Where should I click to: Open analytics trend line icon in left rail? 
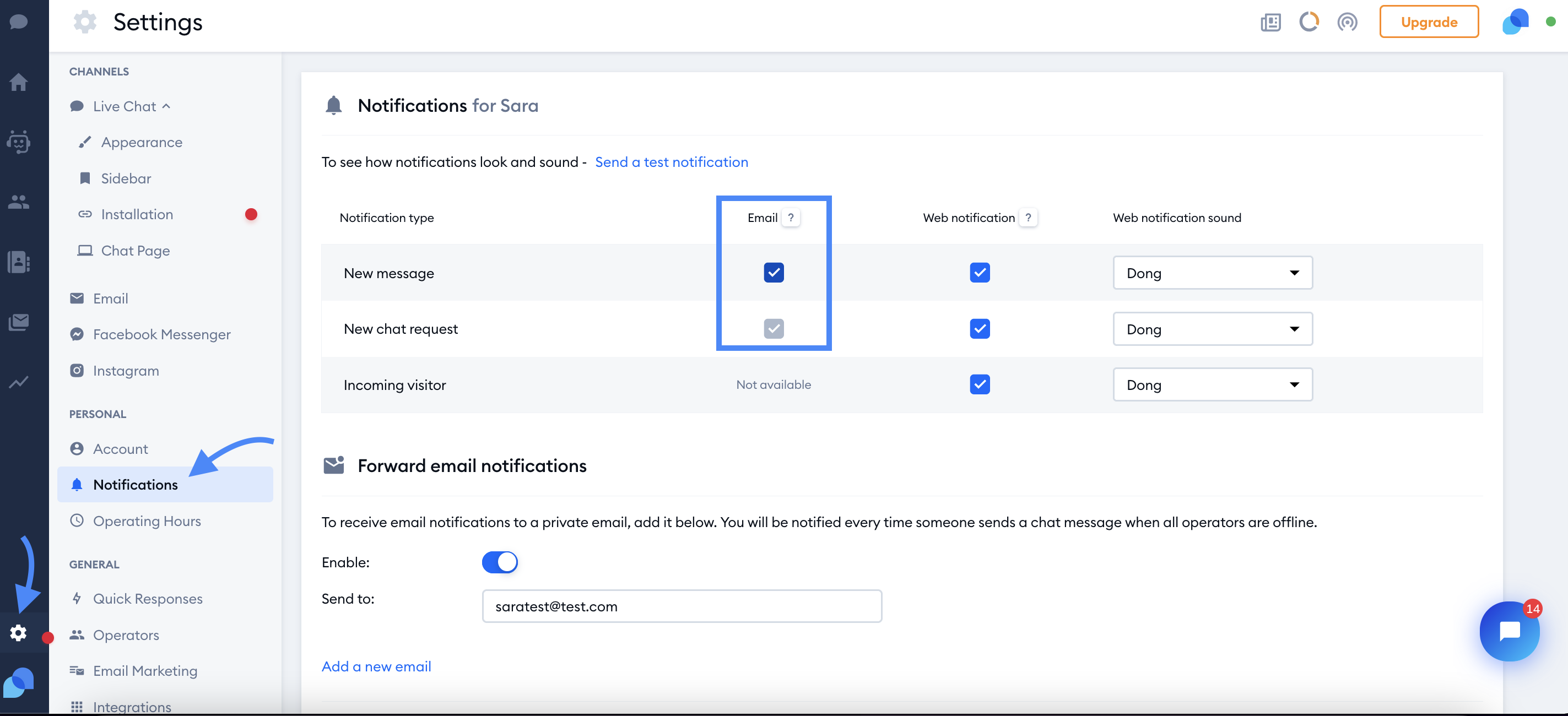pos(19,382)
